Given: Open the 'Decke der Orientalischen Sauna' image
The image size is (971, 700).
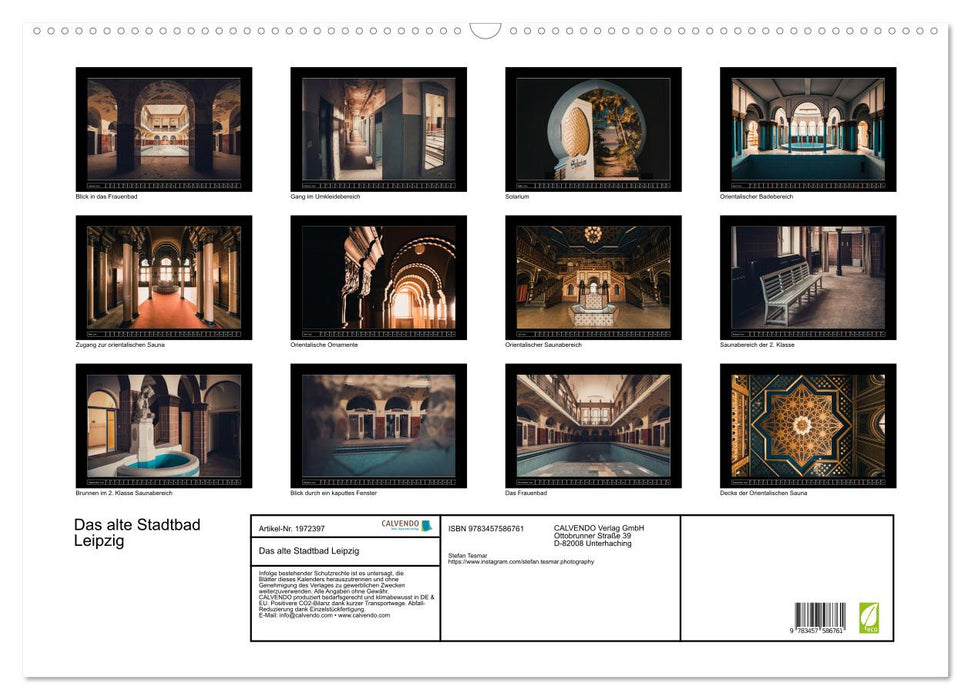Looking at the screenshot, I should (x=808, y=426).
